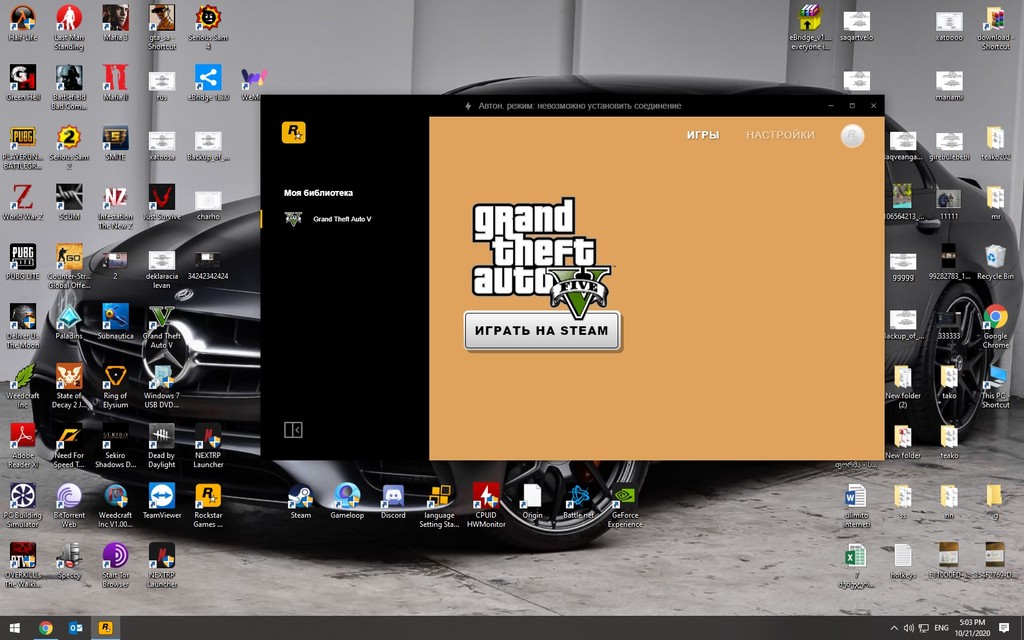Select the Last Man Standing icon
Image resolution: width=1024 pixels, height=640 pixels.
[x=69, y=27]
